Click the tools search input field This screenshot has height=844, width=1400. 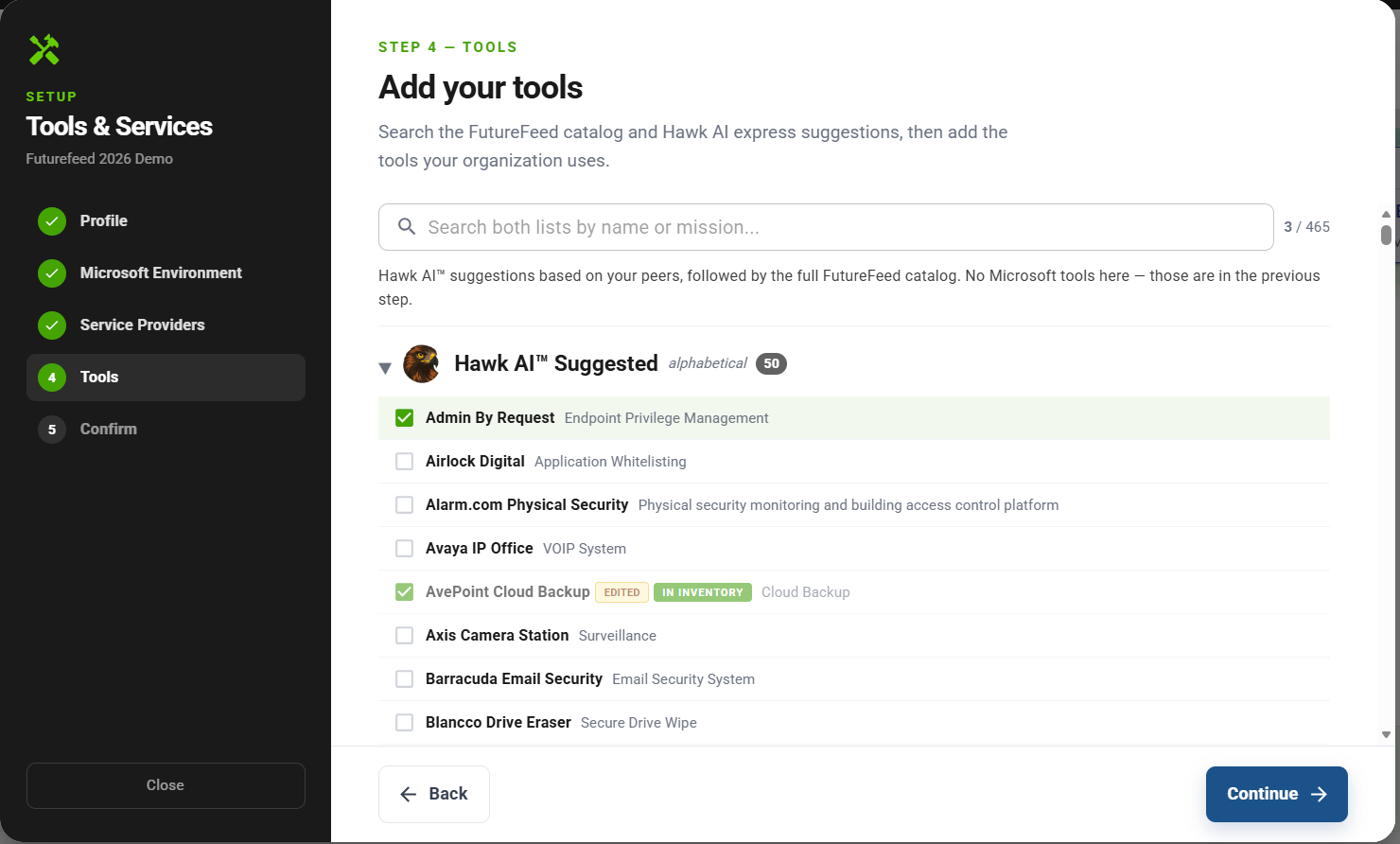(826, 227)
